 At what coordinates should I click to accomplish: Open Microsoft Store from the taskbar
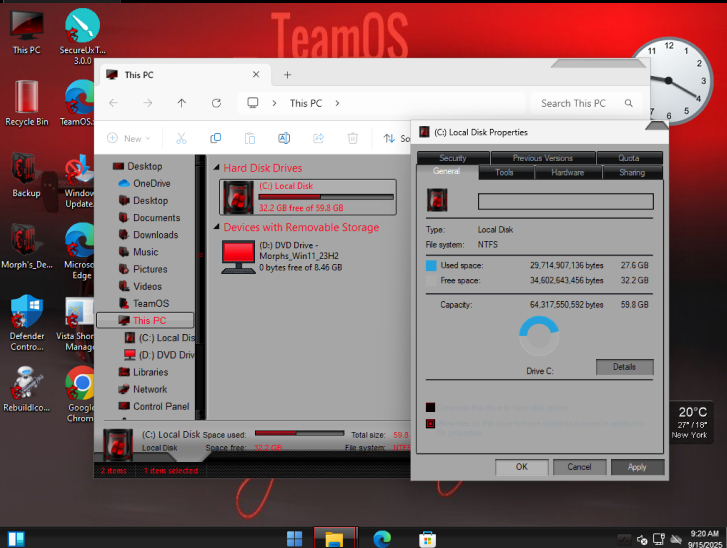click(427, 539)
